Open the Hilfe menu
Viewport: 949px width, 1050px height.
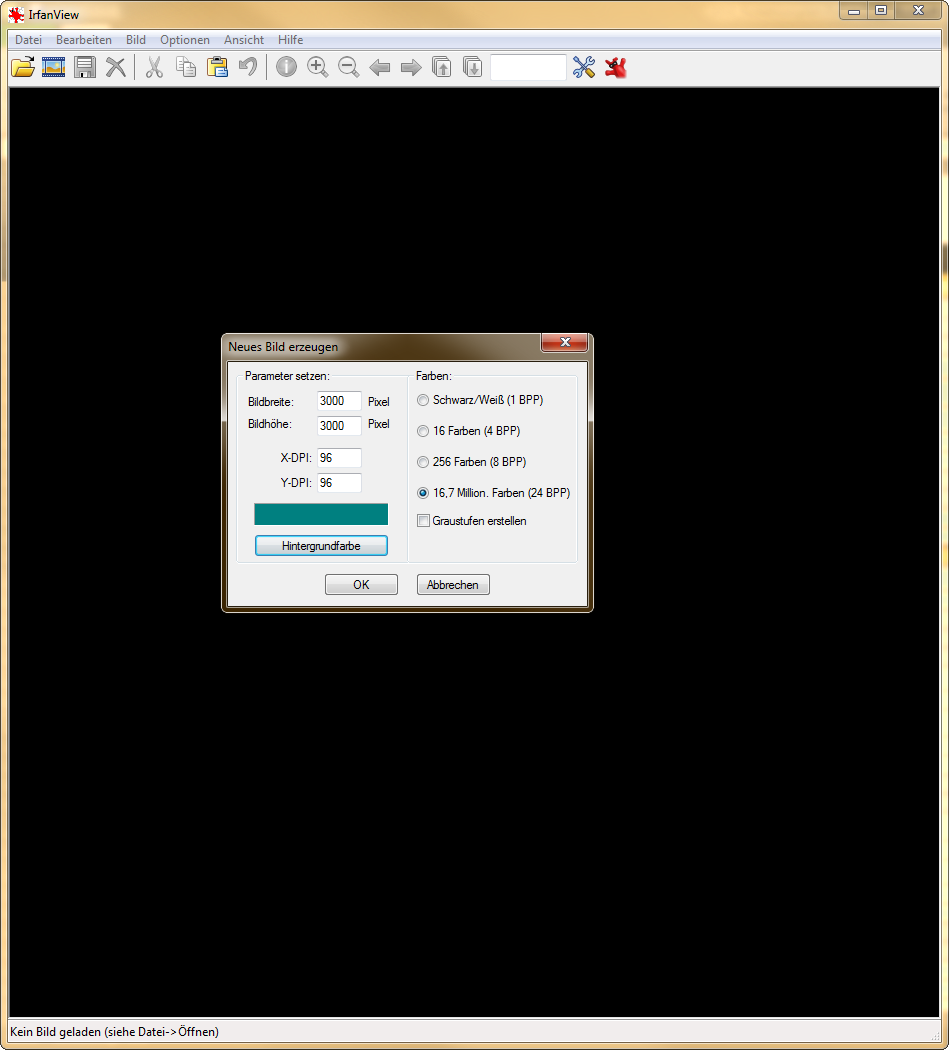click(291, 40)
